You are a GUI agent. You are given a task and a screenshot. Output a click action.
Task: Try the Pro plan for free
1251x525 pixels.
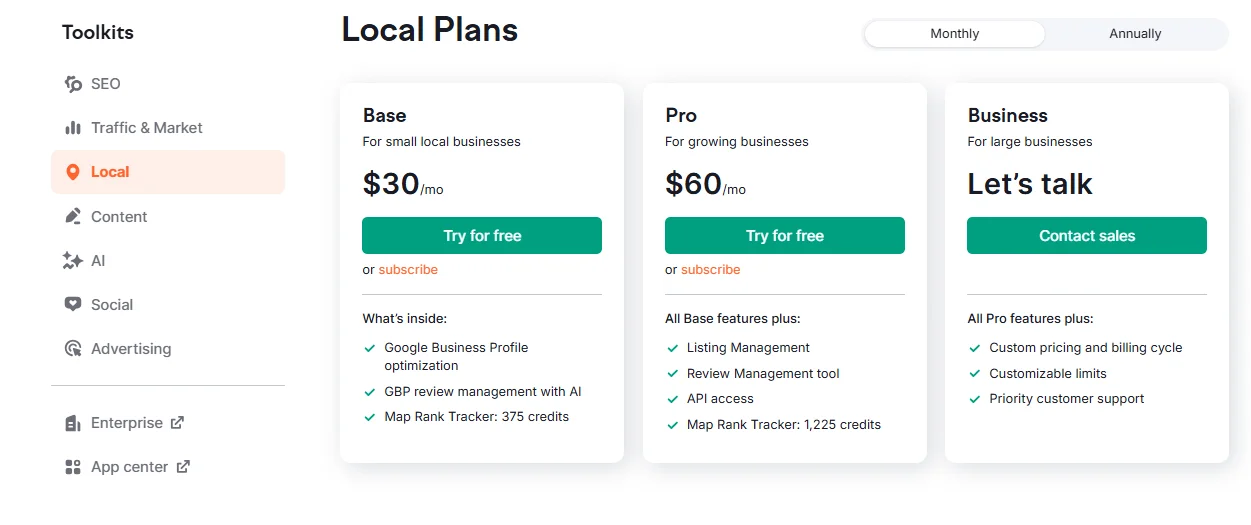(x=784, y=236)
